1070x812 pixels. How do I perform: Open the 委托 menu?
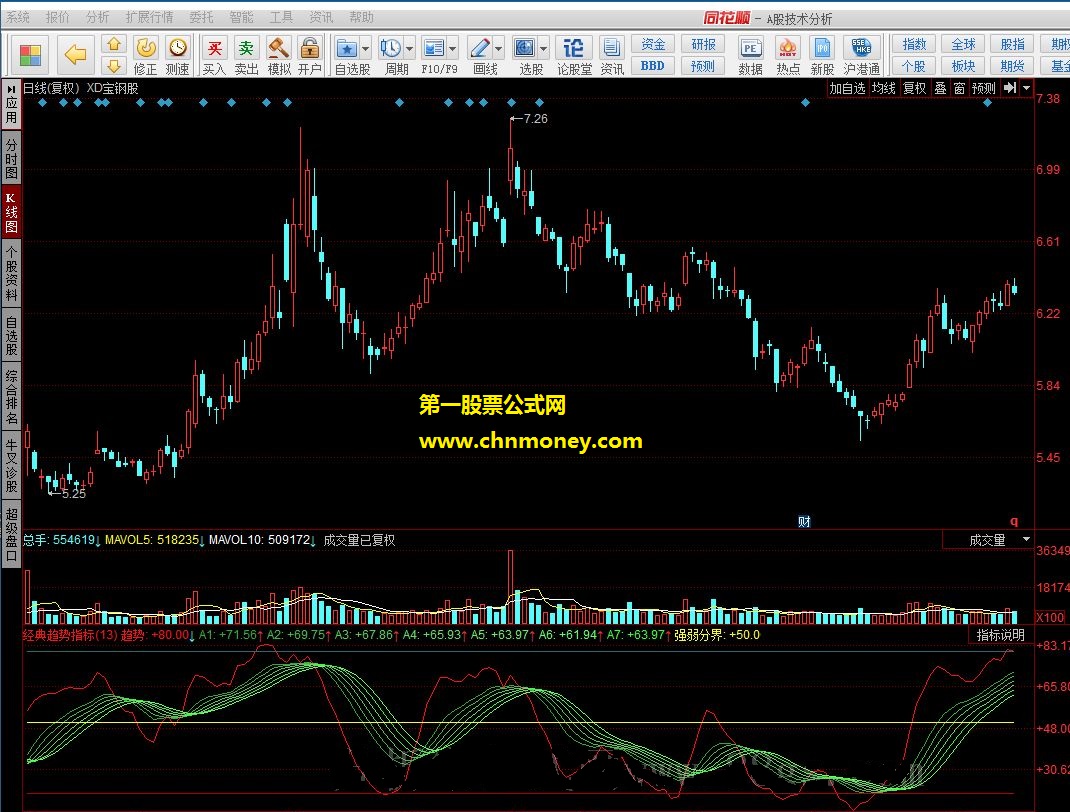coord(201,17)
